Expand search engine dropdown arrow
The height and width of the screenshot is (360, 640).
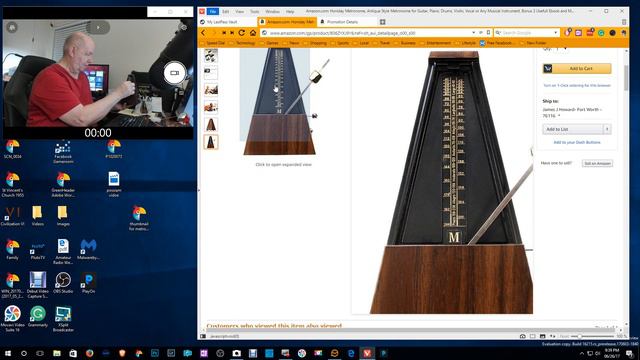556,33
